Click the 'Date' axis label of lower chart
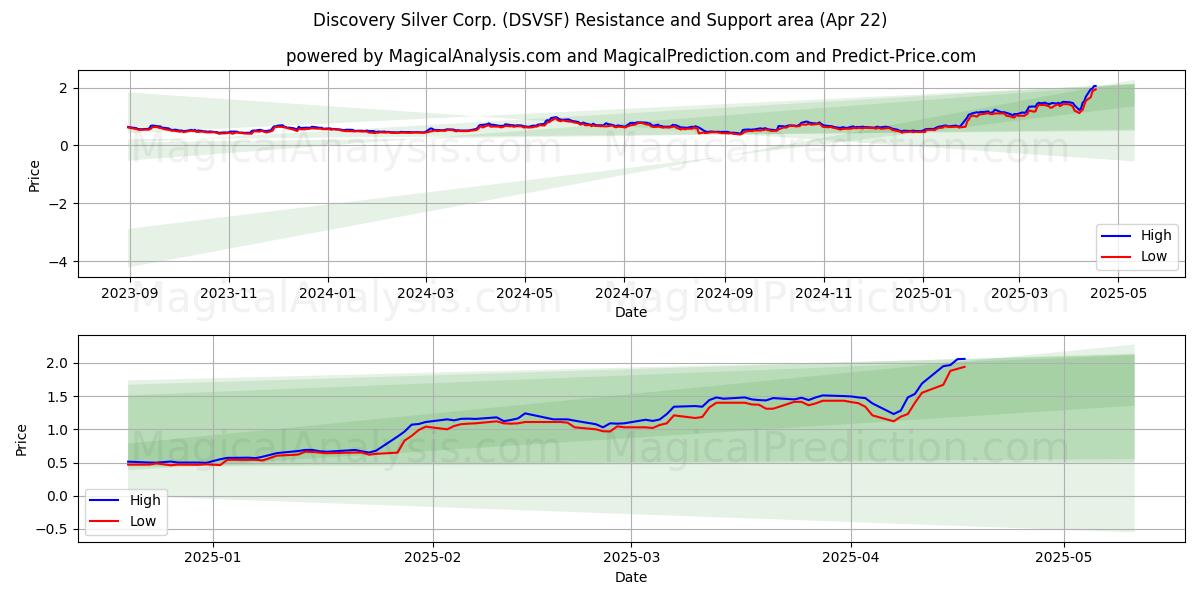This screenshot has width=1200, height=600. (x=631, y=577)
